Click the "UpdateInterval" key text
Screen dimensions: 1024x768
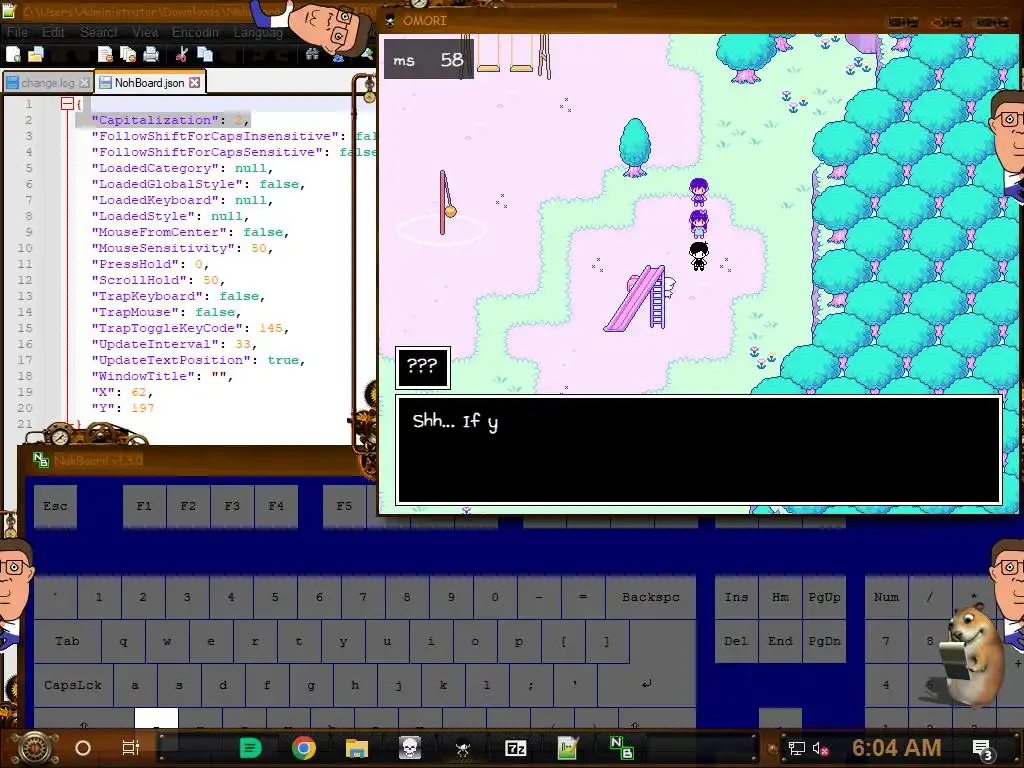click(x=155, y=344)
